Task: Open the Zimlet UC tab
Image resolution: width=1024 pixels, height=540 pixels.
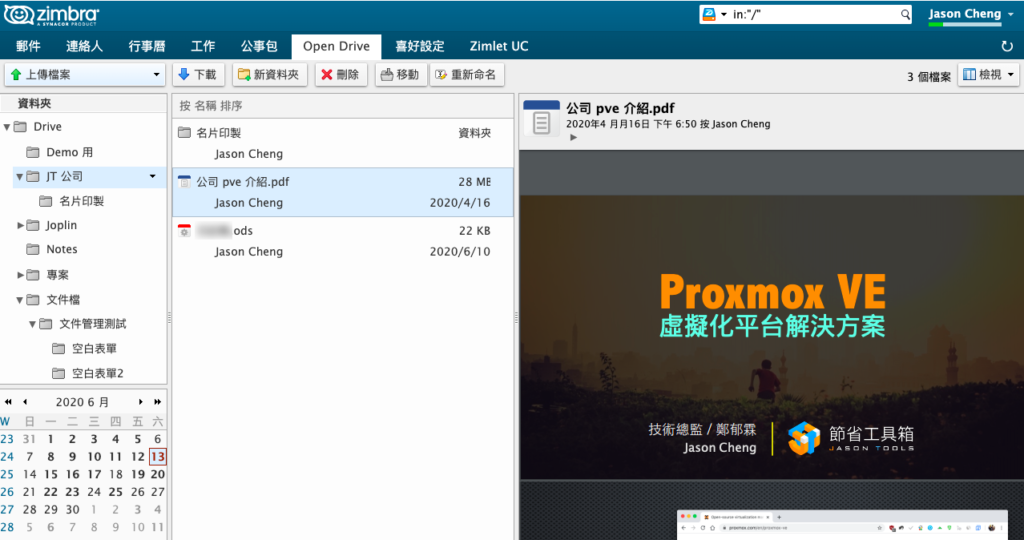Action: pyautogui.click(x=499, y=46)
